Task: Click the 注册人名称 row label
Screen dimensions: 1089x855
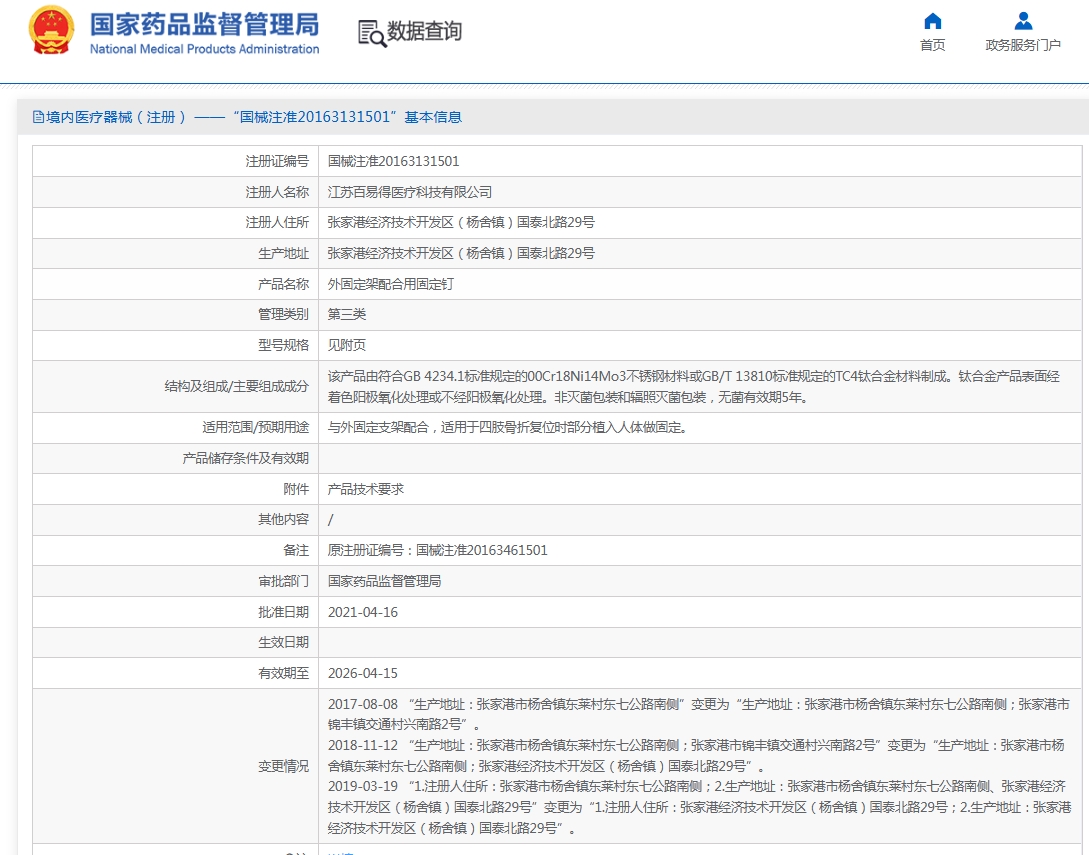Action: coord(277,192)
